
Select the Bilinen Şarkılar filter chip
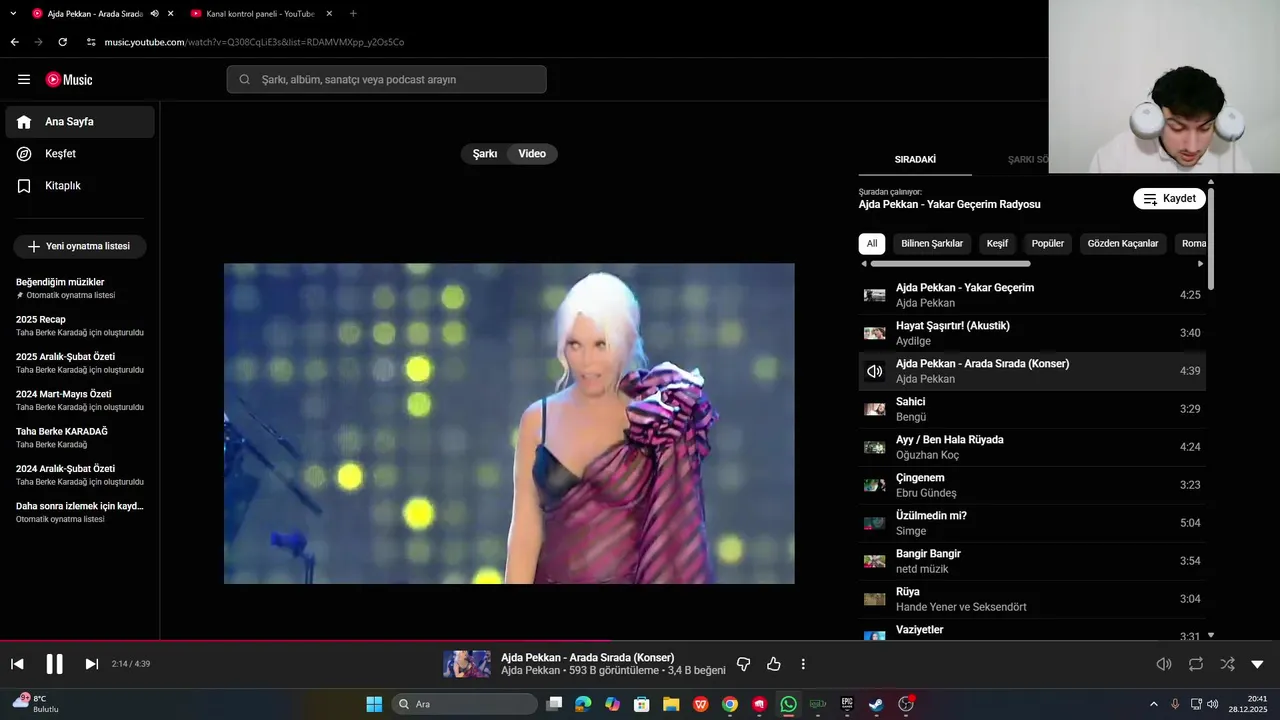pyautogui.click(x=932, y=243)
